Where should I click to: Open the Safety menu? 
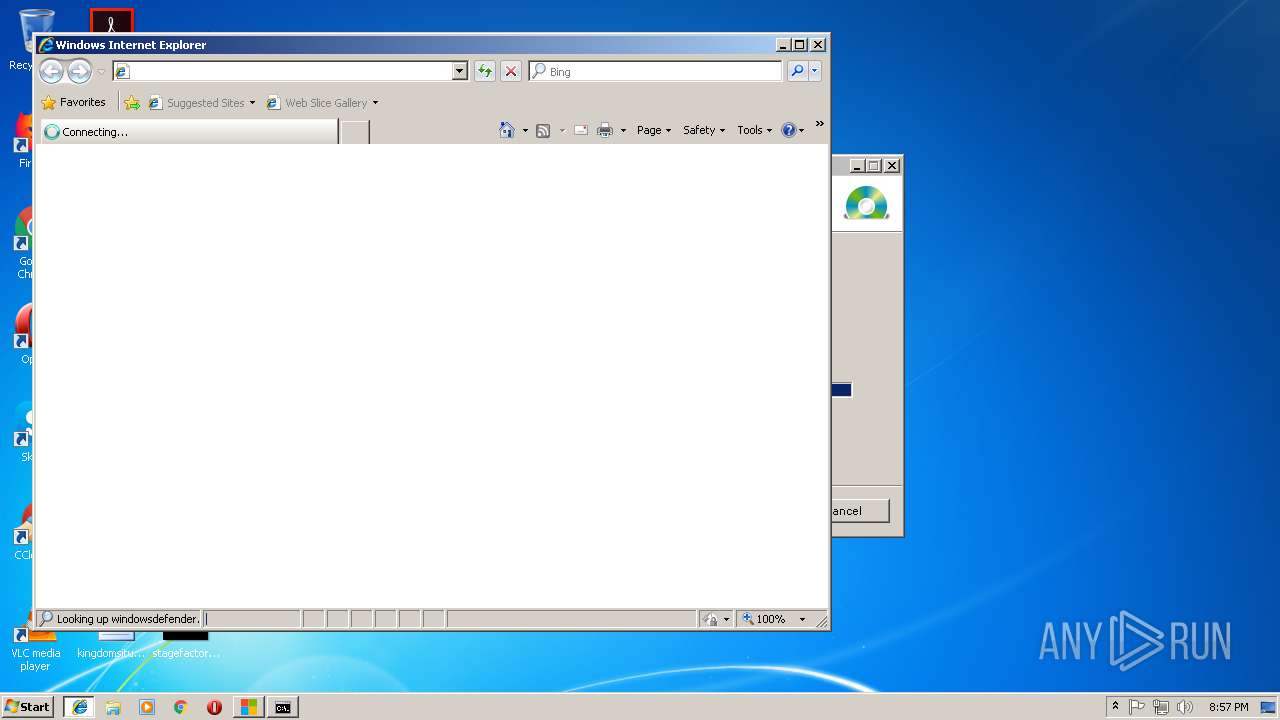click(704, 130)
